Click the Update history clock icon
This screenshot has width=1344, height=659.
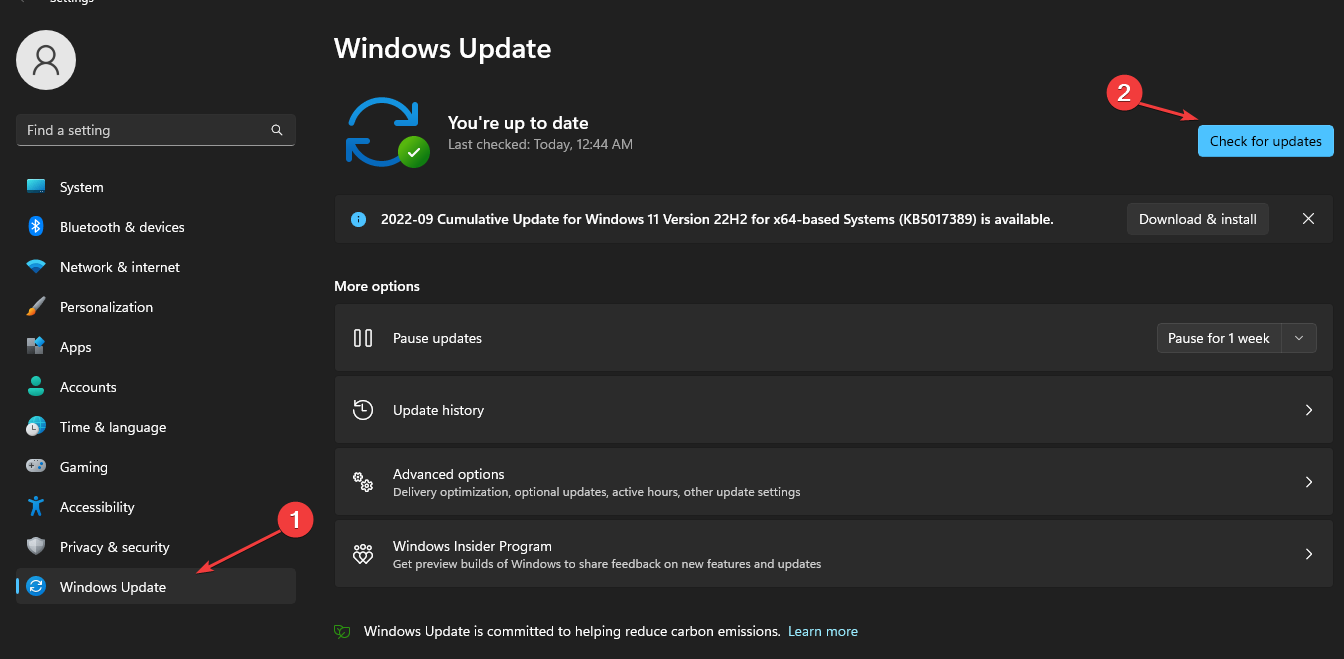coord(363,410)
